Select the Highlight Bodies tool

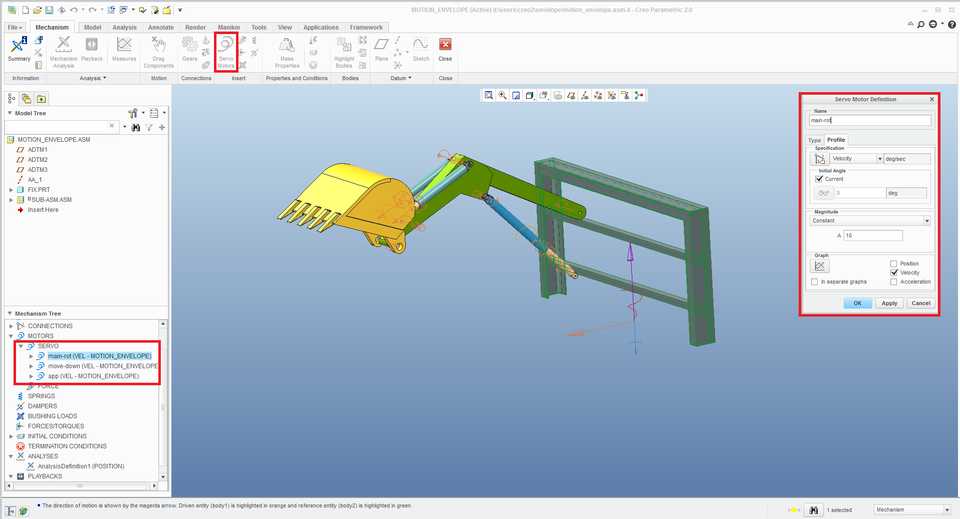pos(343,52)
